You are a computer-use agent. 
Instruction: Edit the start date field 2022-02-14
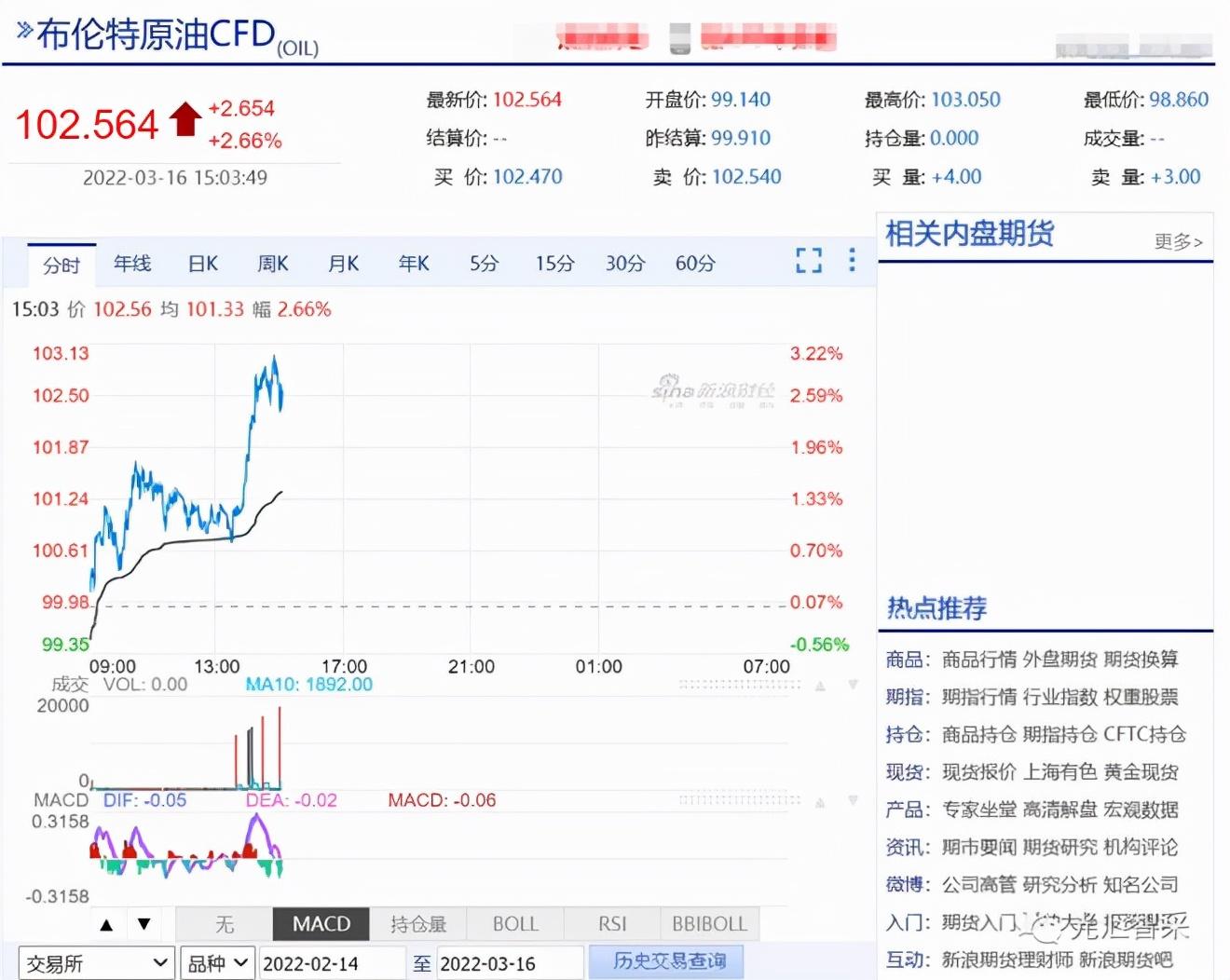332,963
